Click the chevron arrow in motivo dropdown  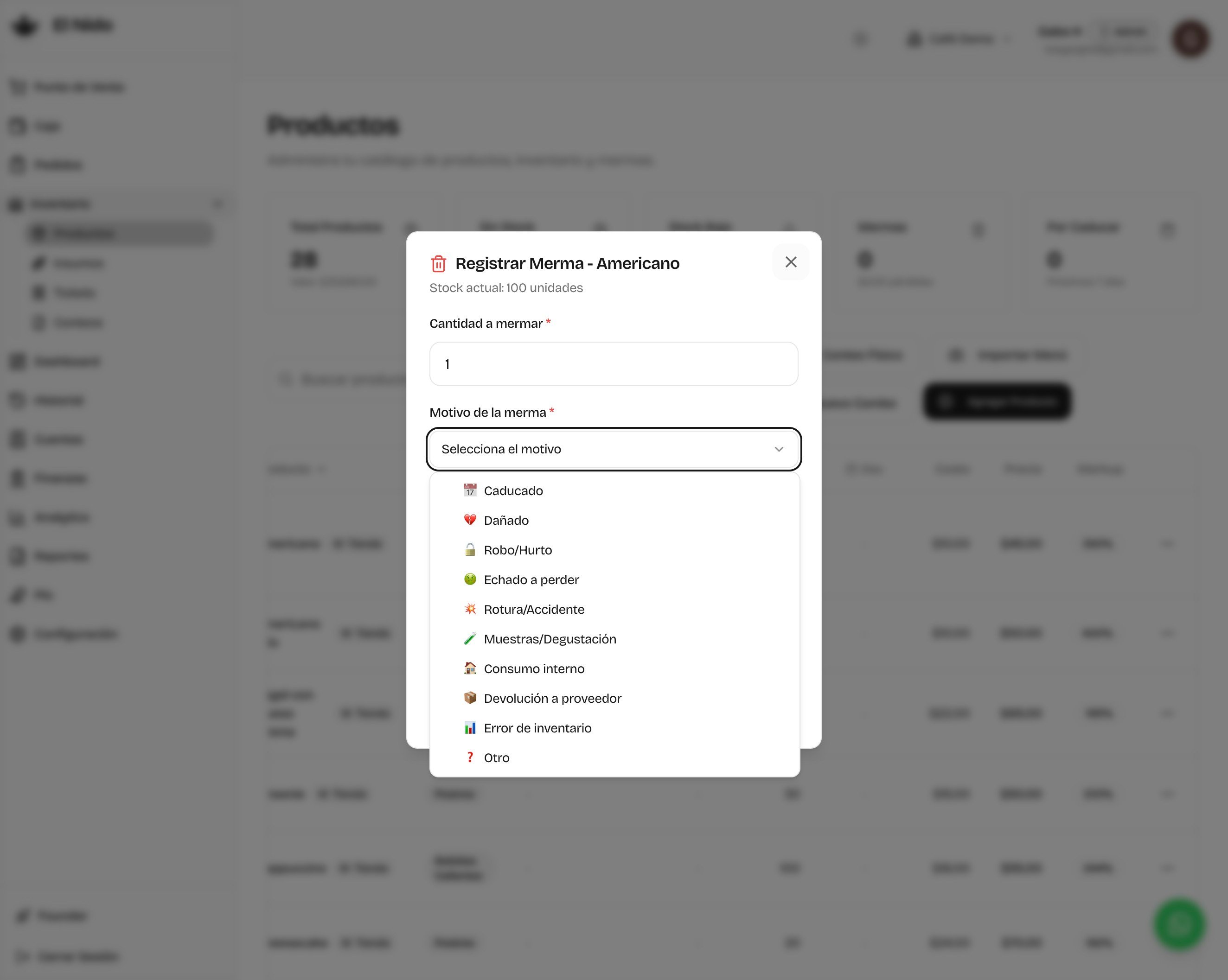click(x=779, y=449)
